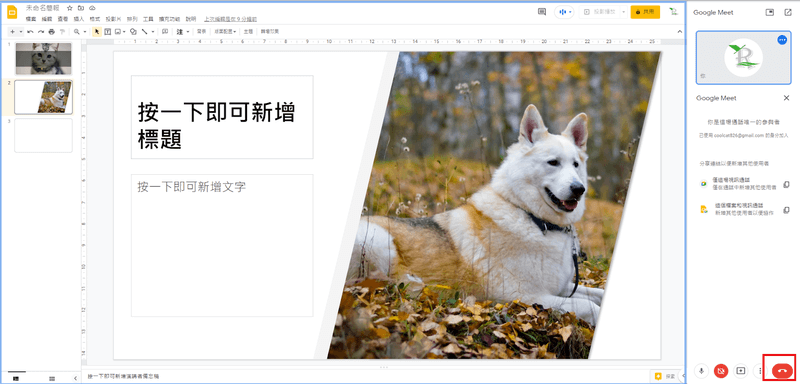Click the insert image icon
Image resolution: width=800 pixels, height=384 pixels.
pyautogui.click(x=118, y=32)
